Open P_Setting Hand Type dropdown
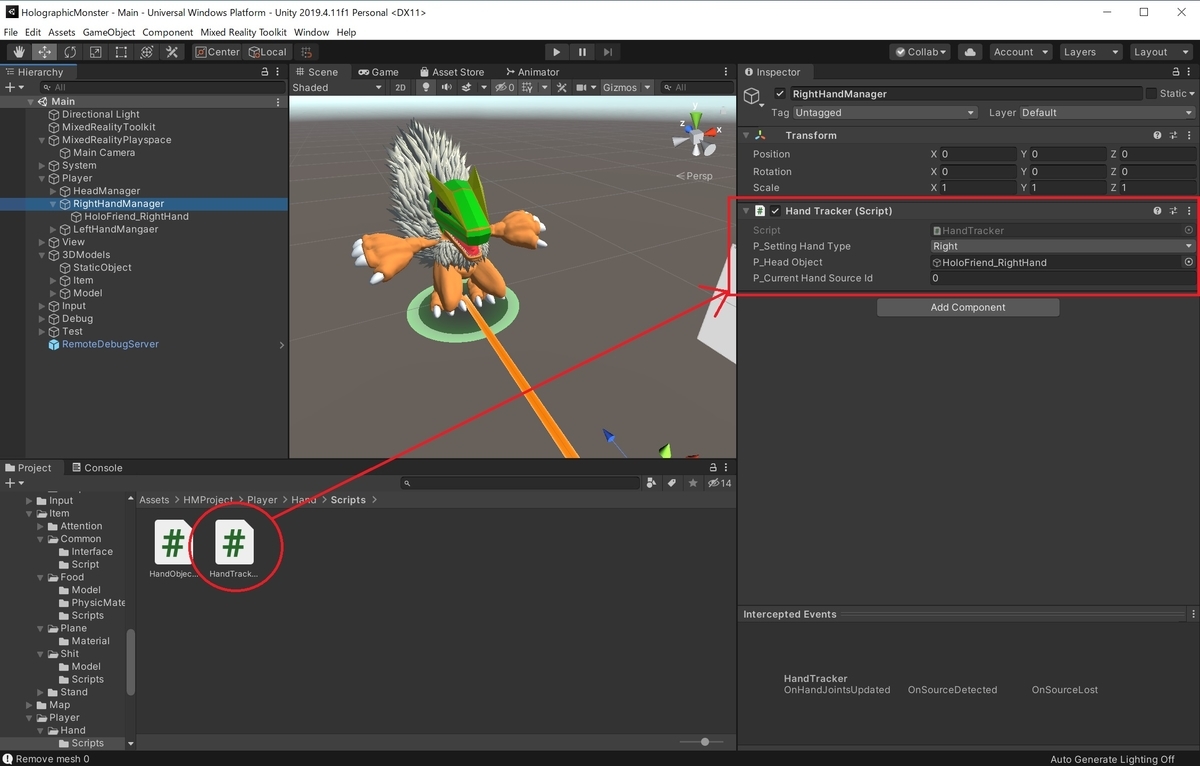Screen dimensions: 1200x766 pyautogui.click(x=1062, y=246)
